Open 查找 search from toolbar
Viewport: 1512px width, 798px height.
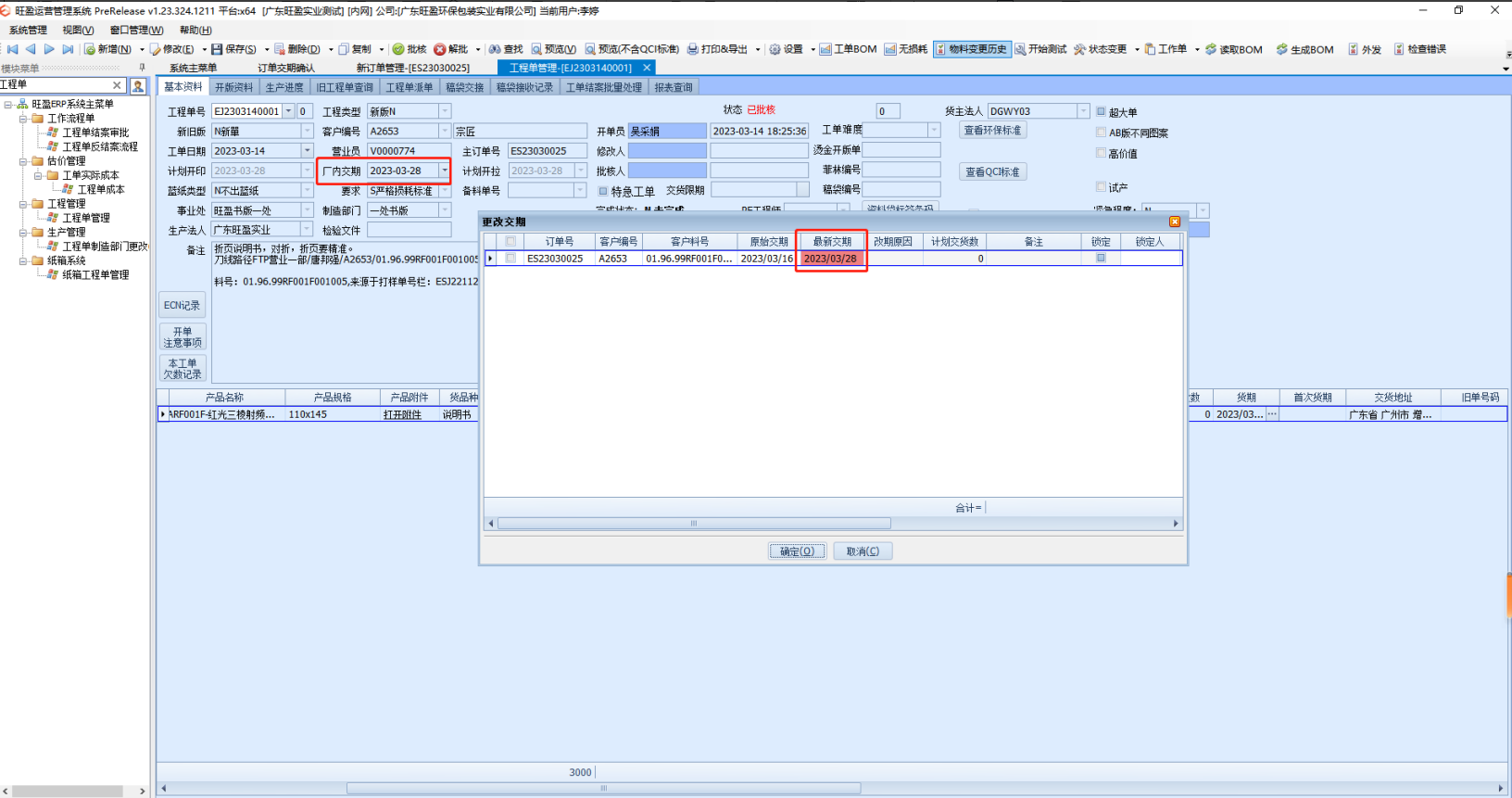[x=506, y=49]
